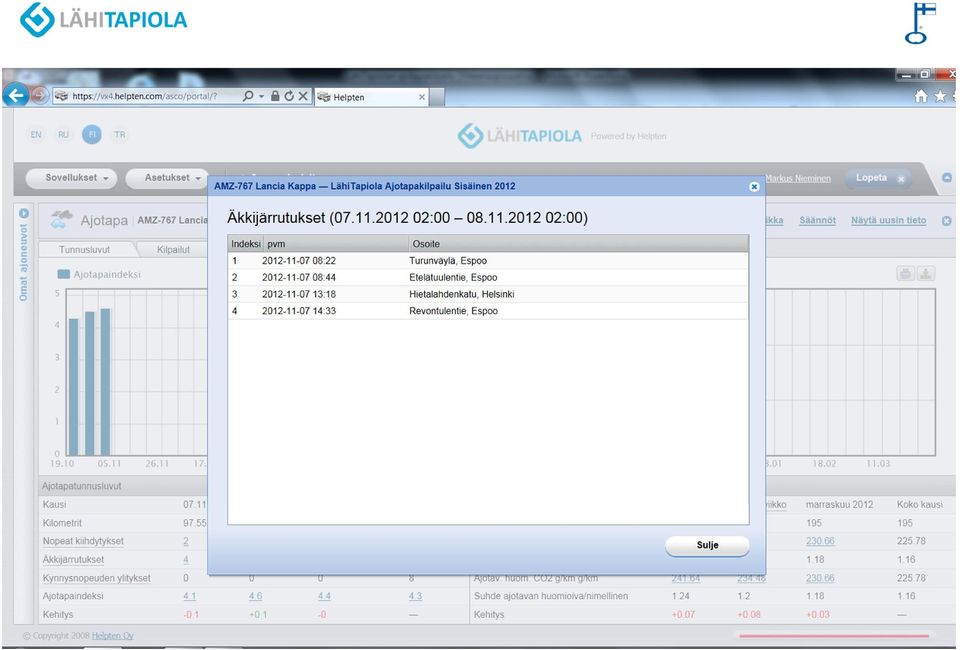Select row Revontulentie, Espoo

coord(488,311)
